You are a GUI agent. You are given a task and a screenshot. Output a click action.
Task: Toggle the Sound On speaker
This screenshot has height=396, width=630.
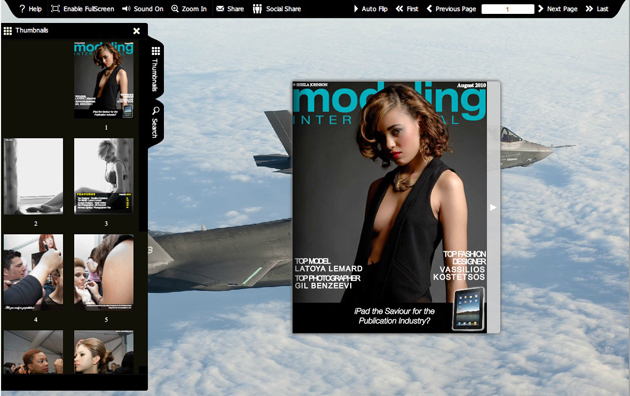tap(126, 8)
